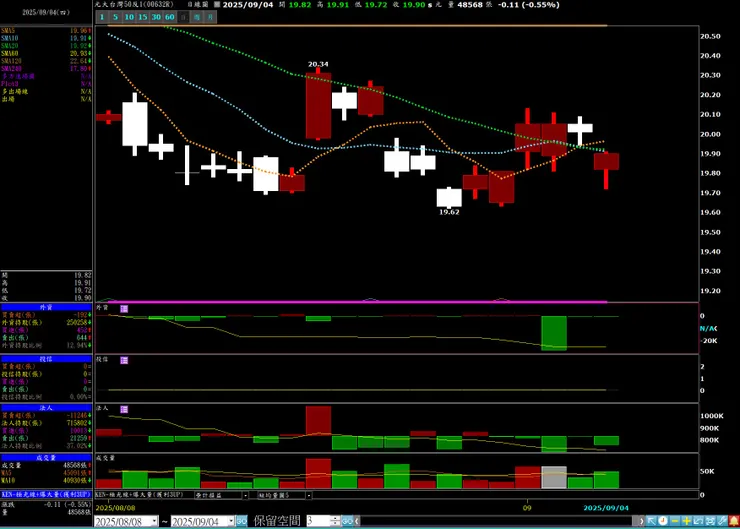740x529 pixels.
Task: Select the 10-minute chart interval
Action: click(129, 17)
